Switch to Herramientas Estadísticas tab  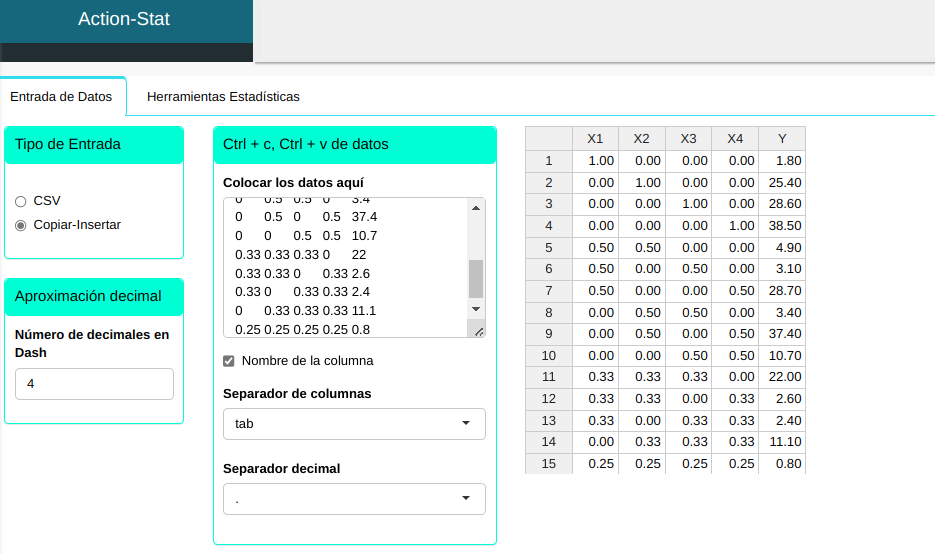tap(223, 97)
